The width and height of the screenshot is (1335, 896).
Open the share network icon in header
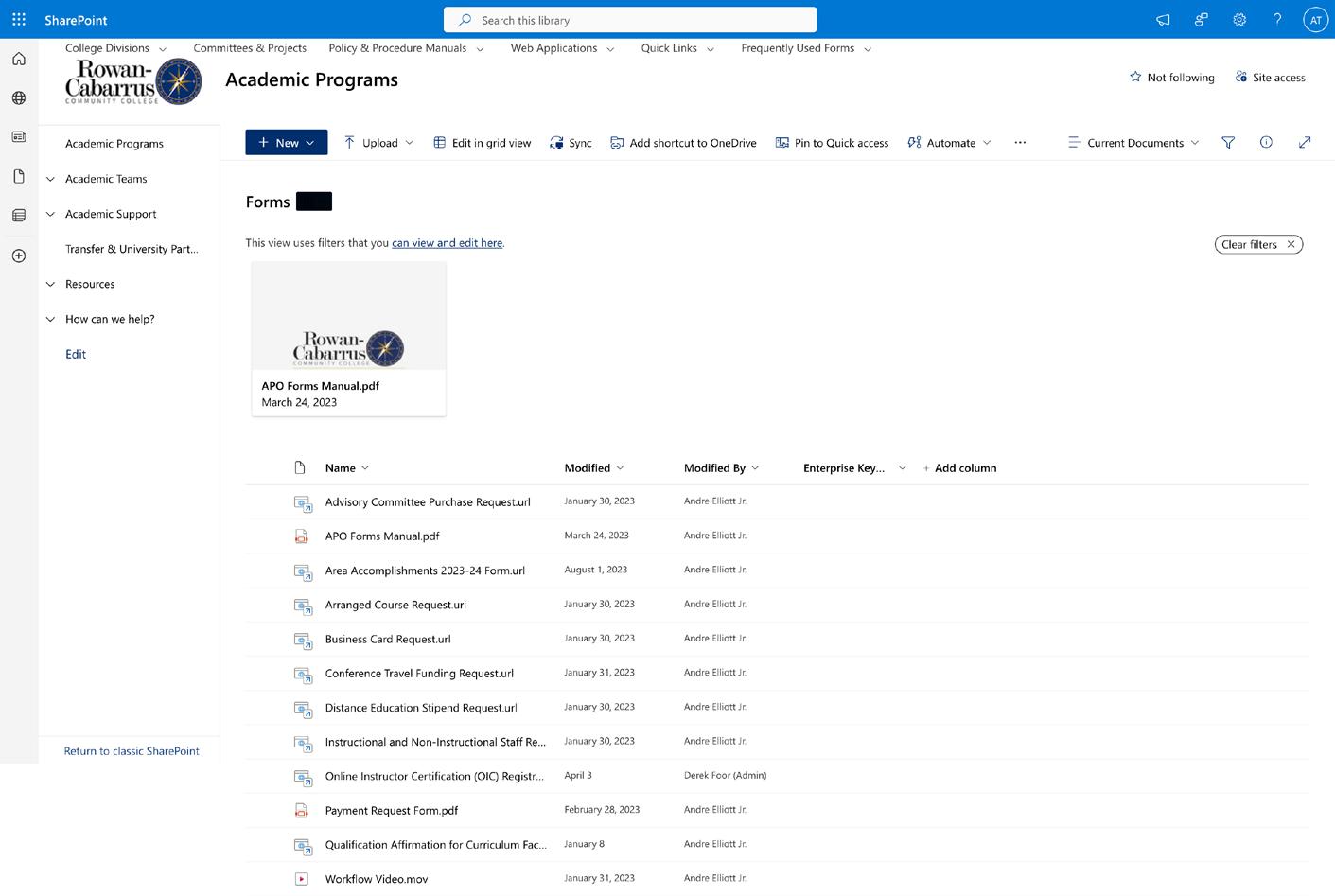pos(1202,19)
